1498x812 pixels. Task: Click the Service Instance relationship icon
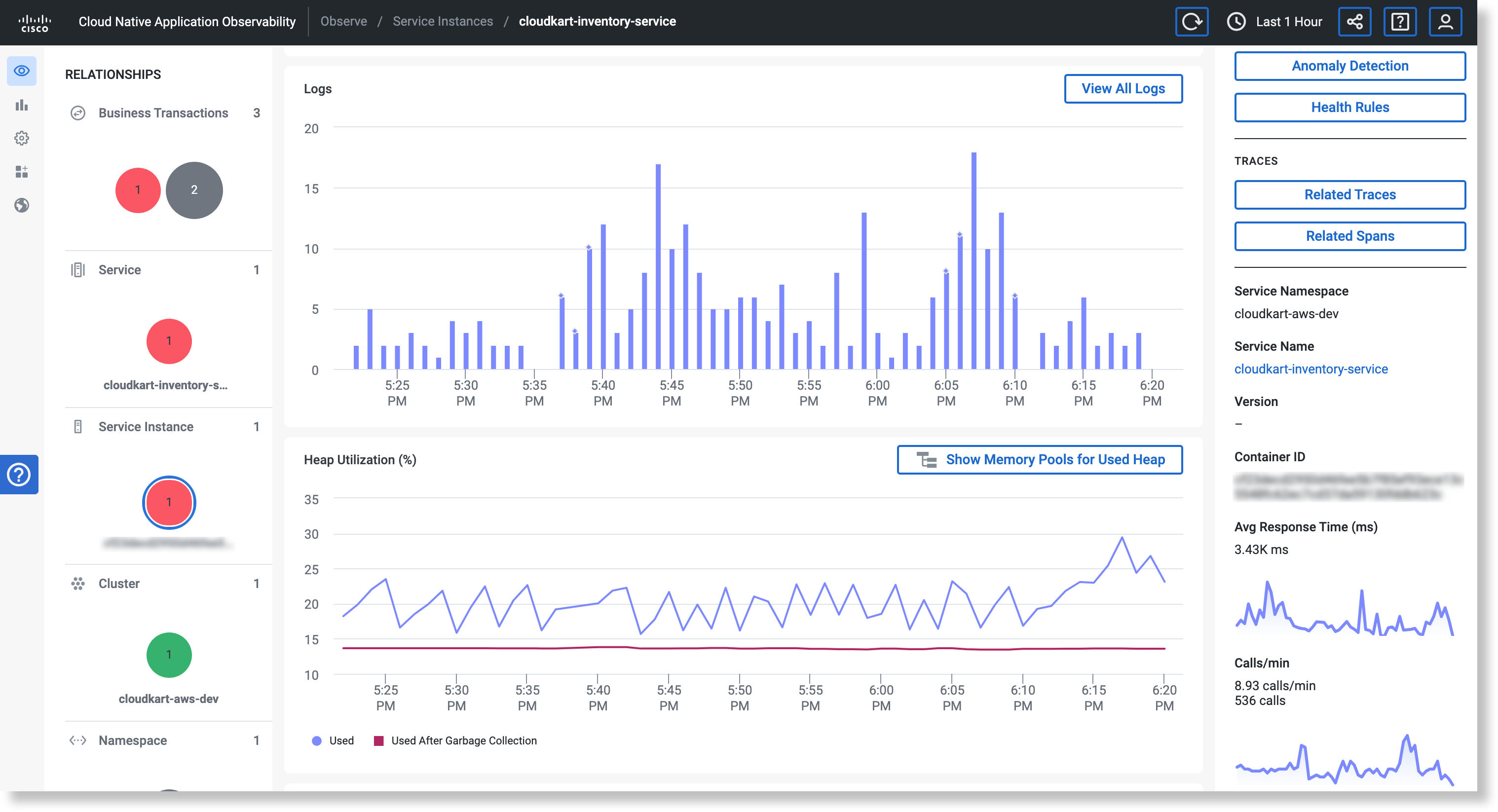coord(78,427)
